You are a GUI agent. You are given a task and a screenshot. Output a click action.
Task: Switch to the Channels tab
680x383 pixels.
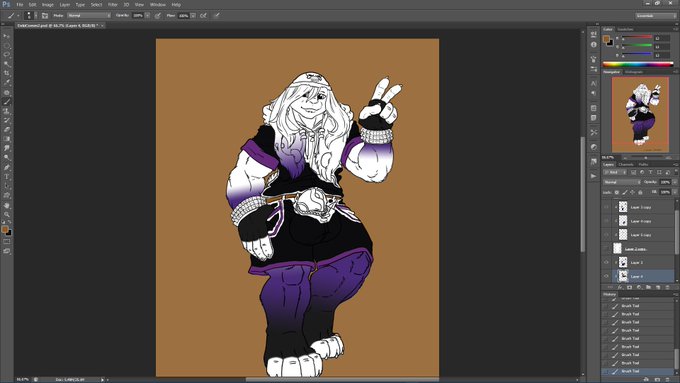626,164
